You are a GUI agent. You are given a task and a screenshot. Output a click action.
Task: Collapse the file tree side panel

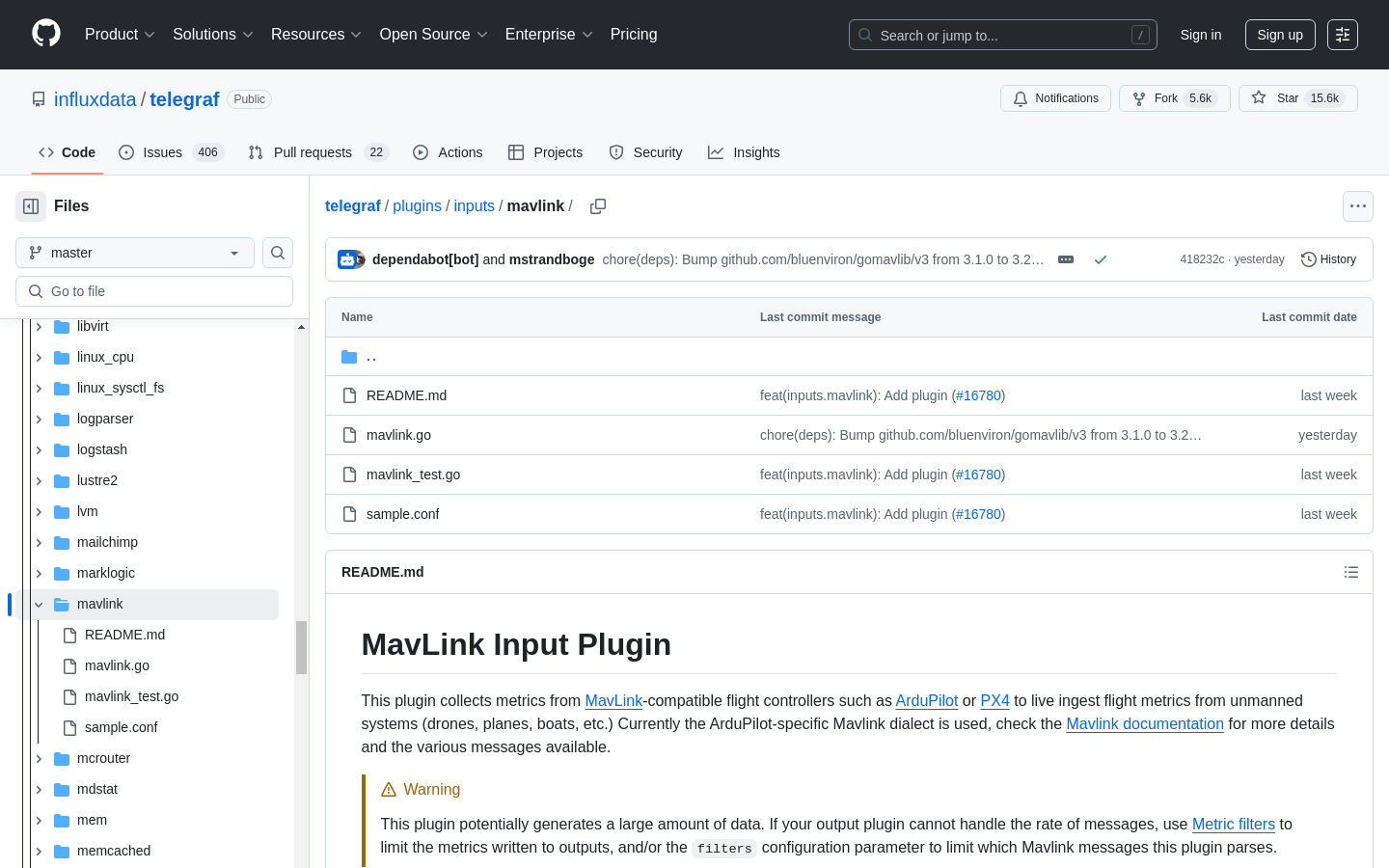pyautogui.click(x=31, y=206)
